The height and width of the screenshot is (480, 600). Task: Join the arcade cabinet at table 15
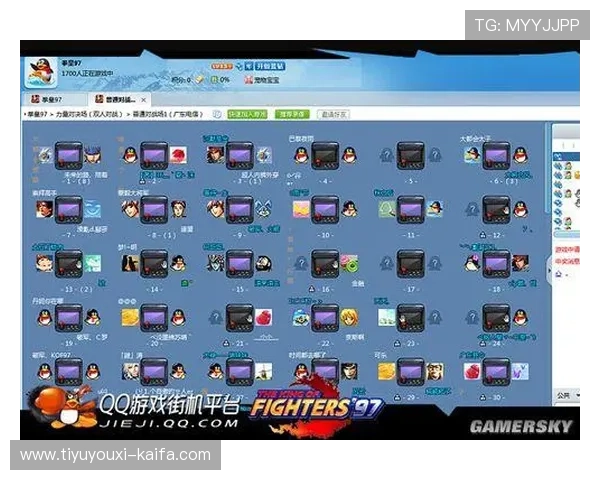239,264
